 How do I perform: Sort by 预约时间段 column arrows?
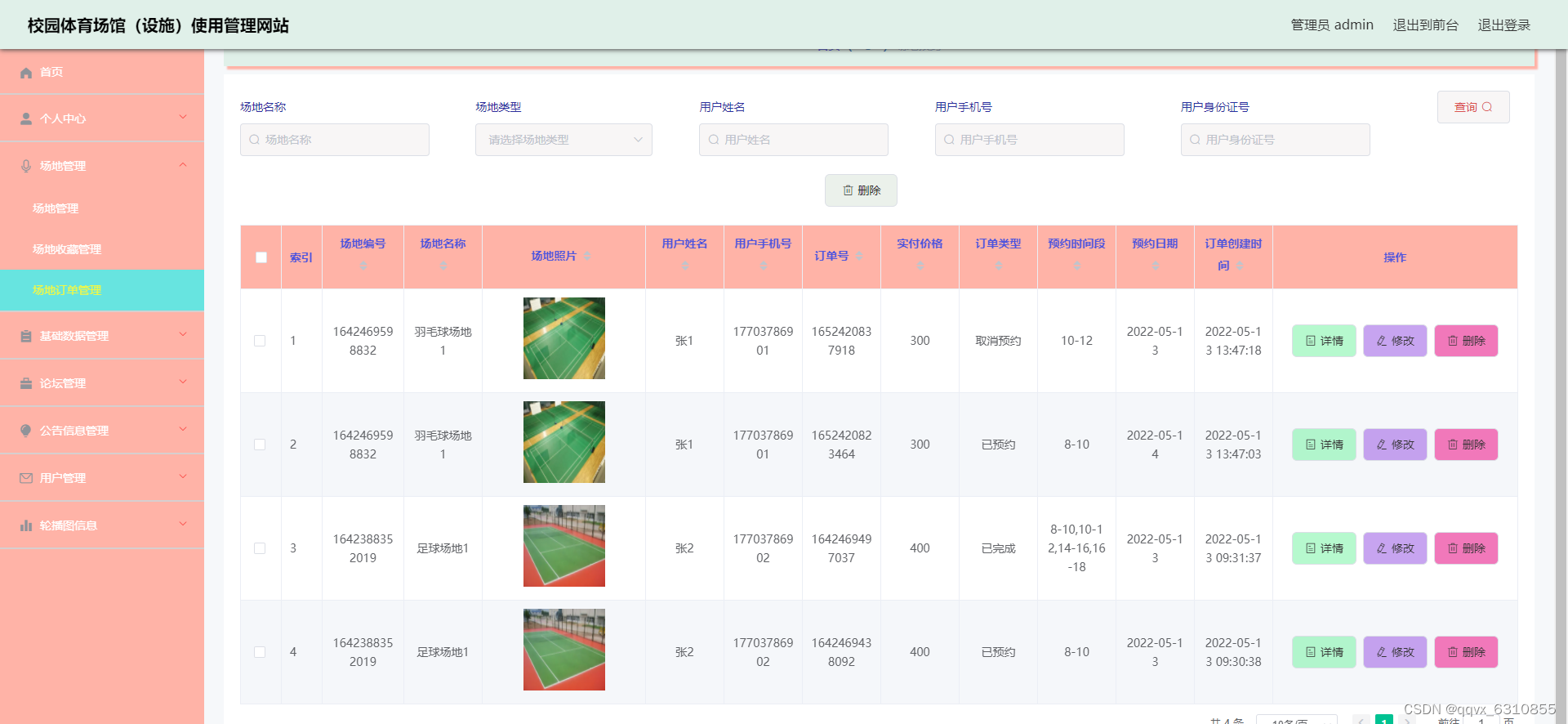1077,266
